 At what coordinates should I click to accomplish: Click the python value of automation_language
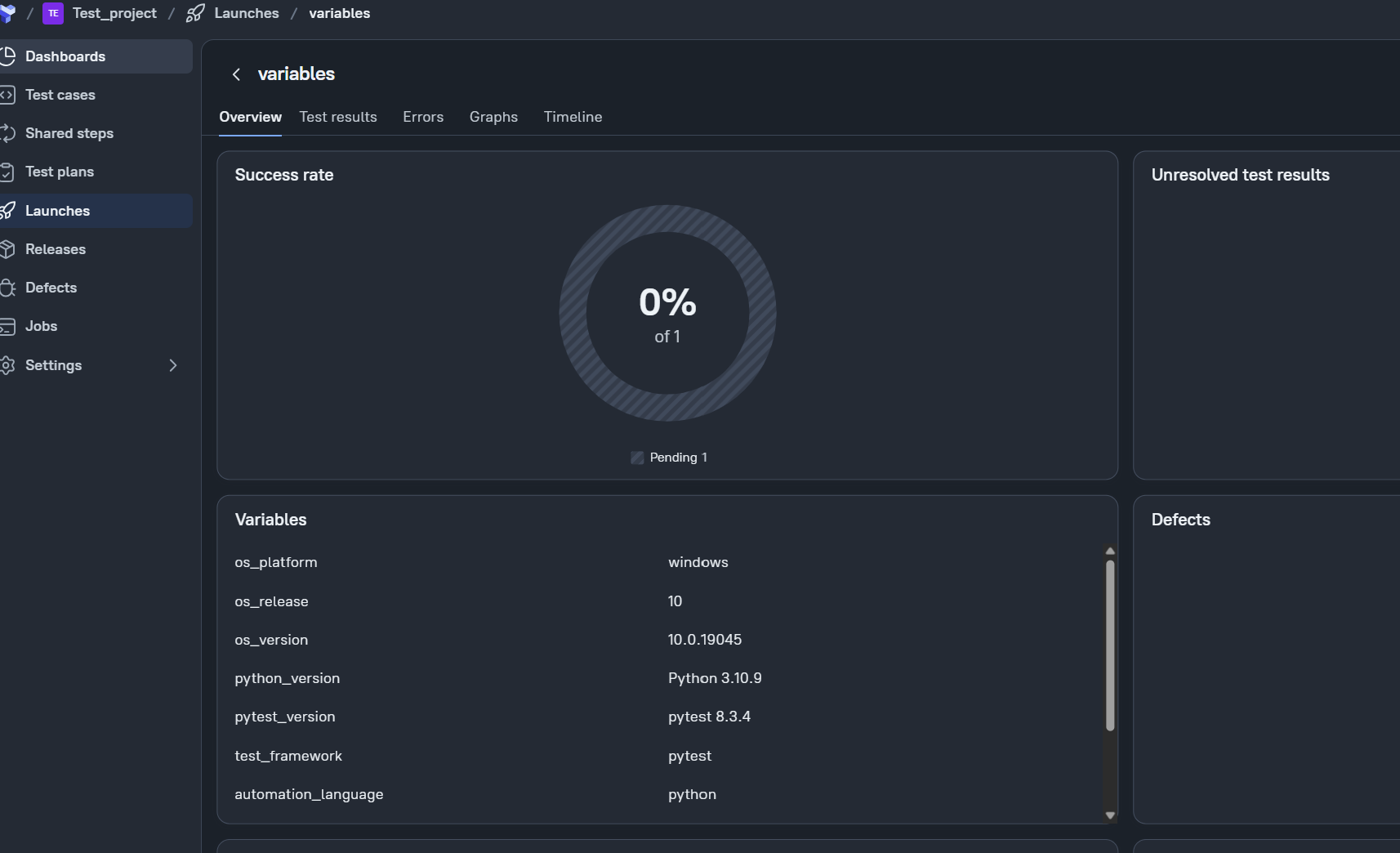coord(692,794)
